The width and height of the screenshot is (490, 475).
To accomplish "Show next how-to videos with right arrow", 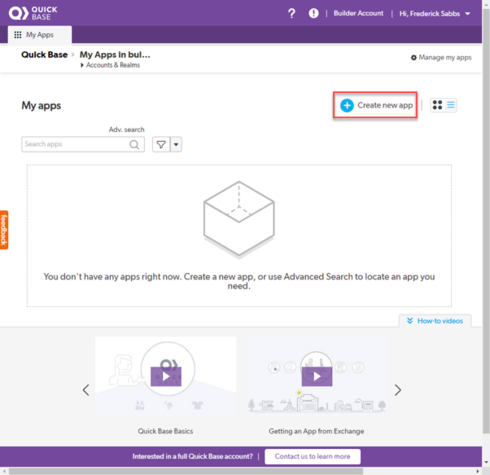I will [398, 390].
